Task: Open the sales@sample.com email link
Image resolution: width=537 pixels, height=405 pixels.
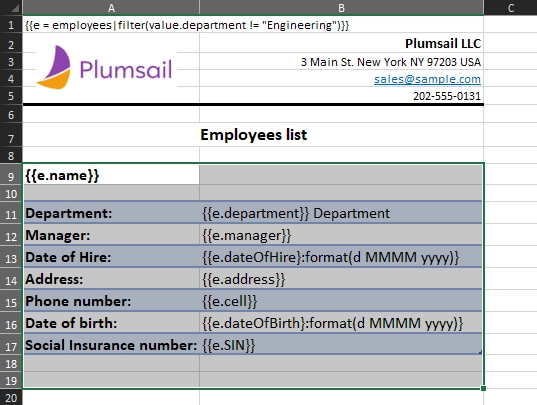Action: pyautogui.click(x=427, y=79)
